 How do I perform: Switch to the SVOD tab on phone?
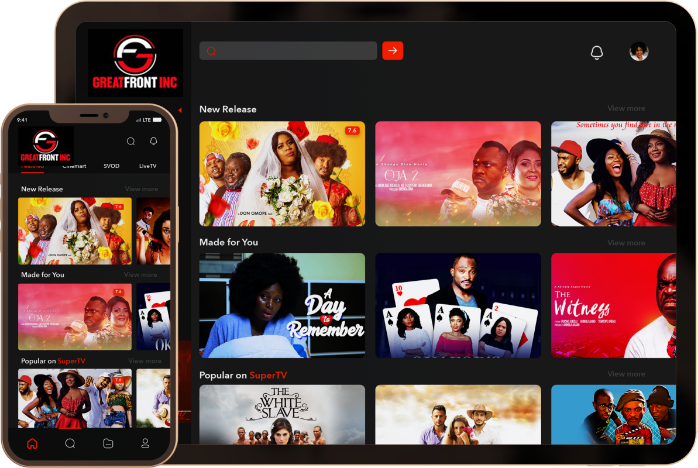click(111, 166)
